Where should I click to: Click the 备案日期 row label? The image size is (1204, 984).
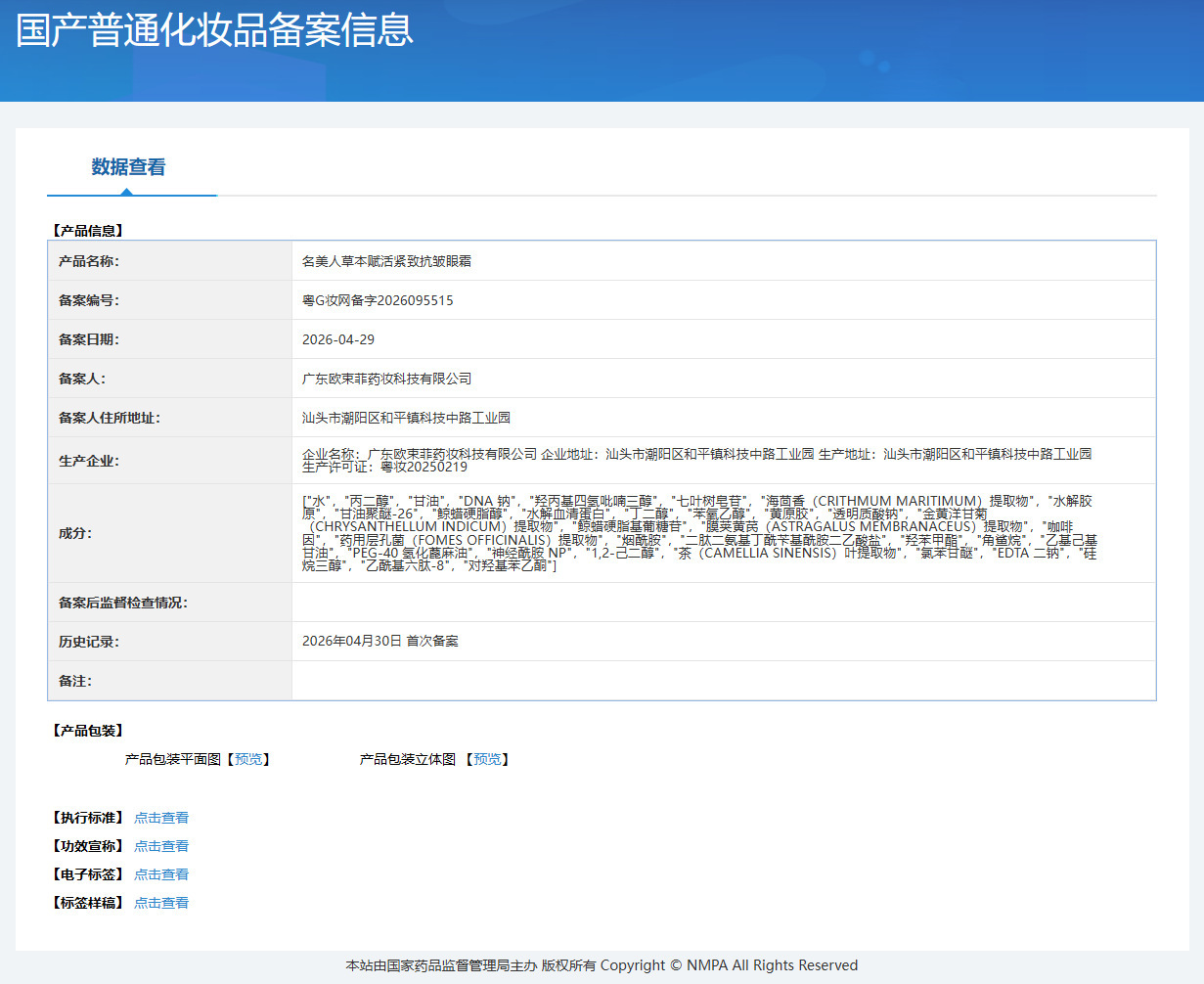click(89, 339)
